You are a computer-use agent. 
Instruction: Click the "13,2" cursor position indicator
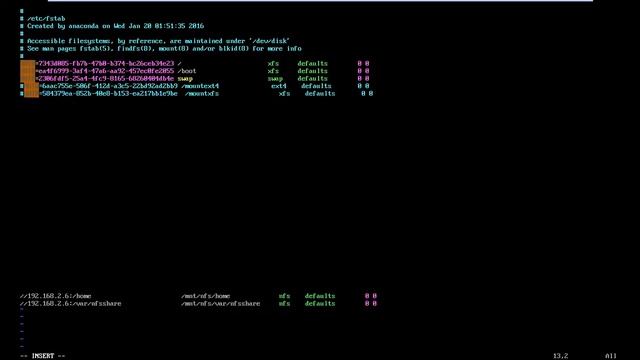[x=560, y=356]
